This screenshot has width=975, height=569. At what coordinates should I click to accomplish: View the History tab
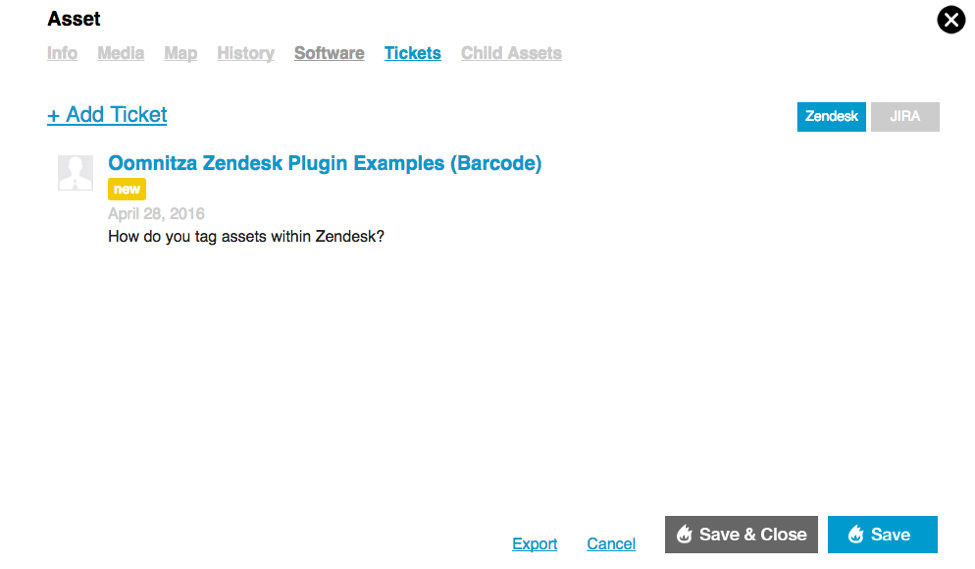point(245,53)
